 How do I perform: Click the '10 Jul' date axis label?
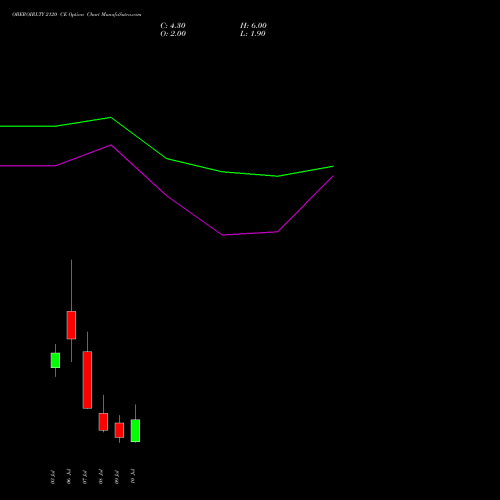coord(133,477)
